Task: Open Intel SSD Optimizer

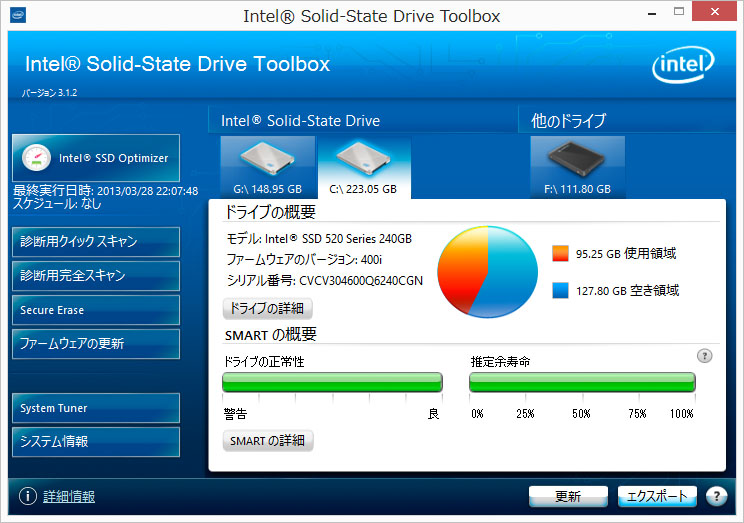Action: [x=96, y=158]
